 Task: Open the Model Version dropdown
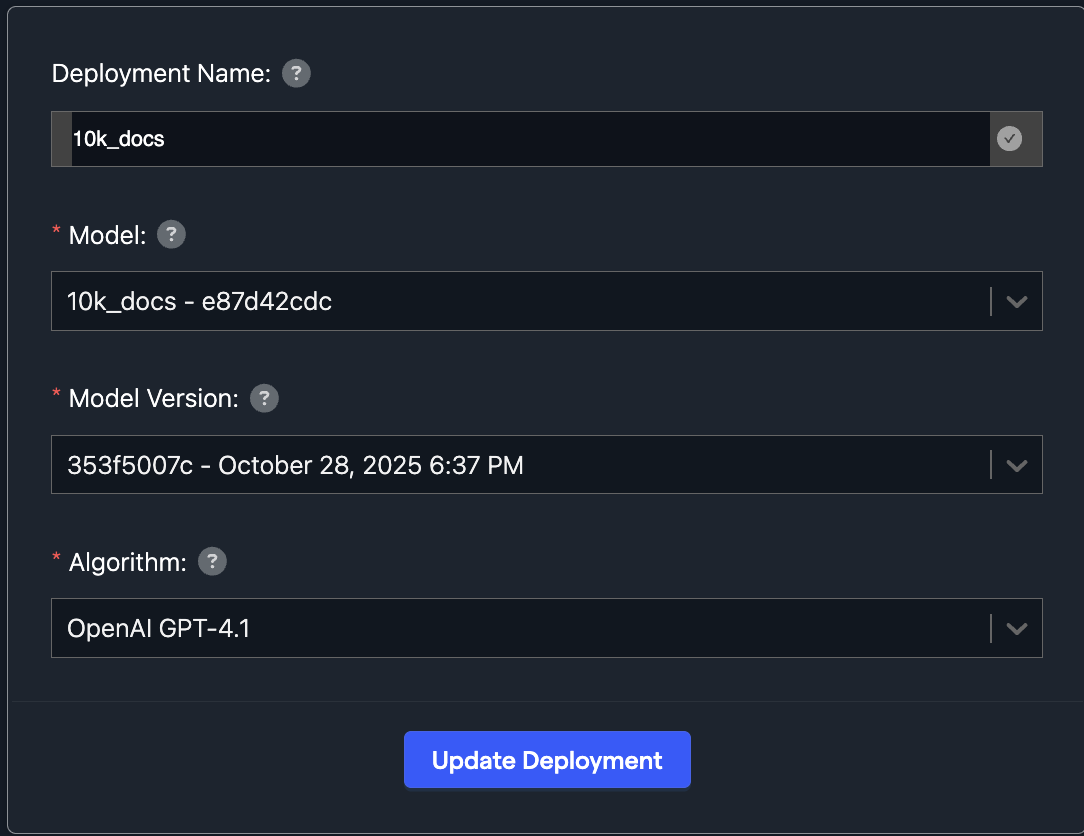click(x=1017, y=464)
